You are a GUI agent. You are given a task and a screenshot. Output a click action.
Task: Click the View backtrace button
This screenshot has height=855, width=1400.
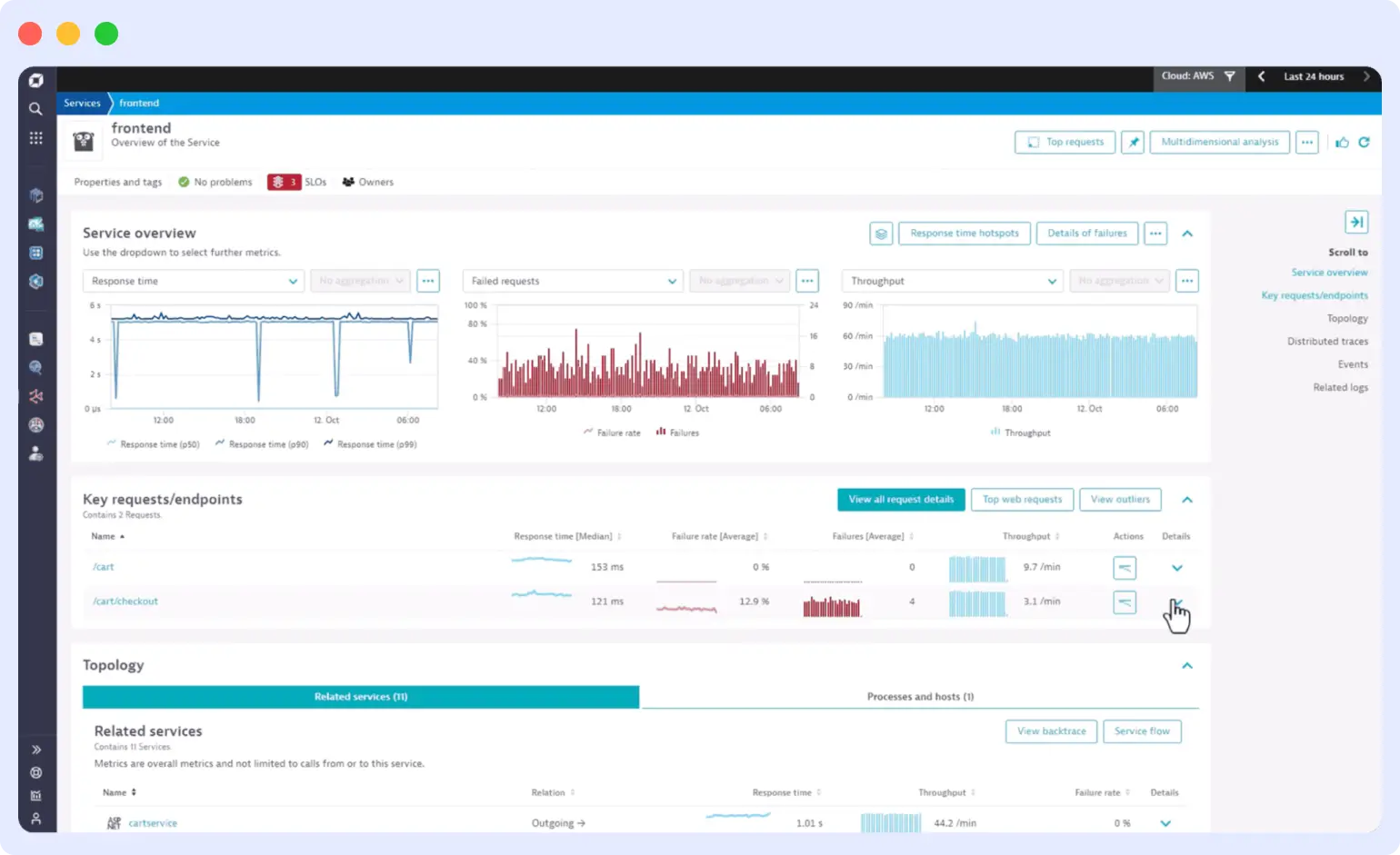tap(1051, 731)
